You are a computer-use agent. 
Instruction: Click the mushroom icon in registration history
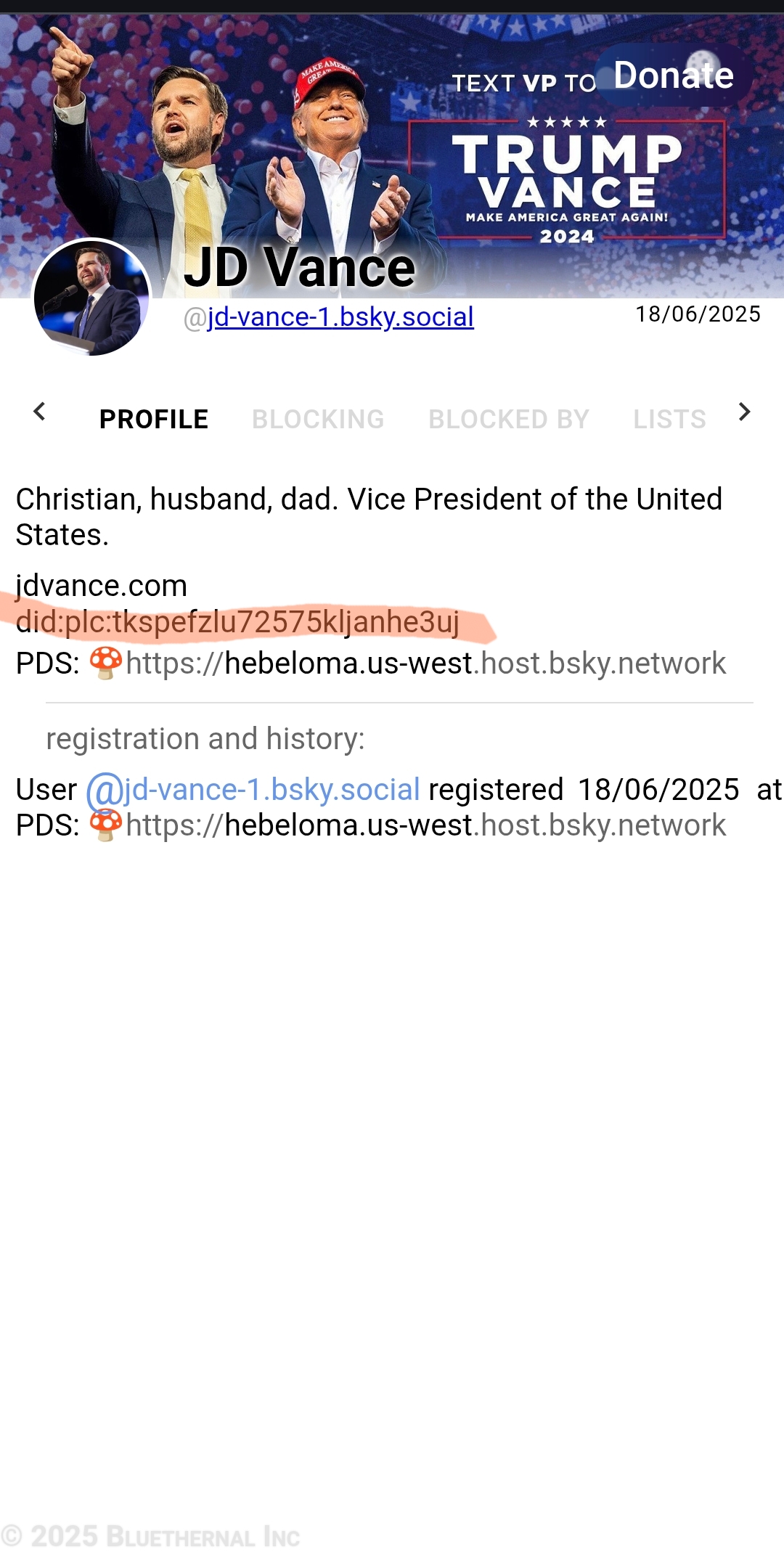[106, 825]
